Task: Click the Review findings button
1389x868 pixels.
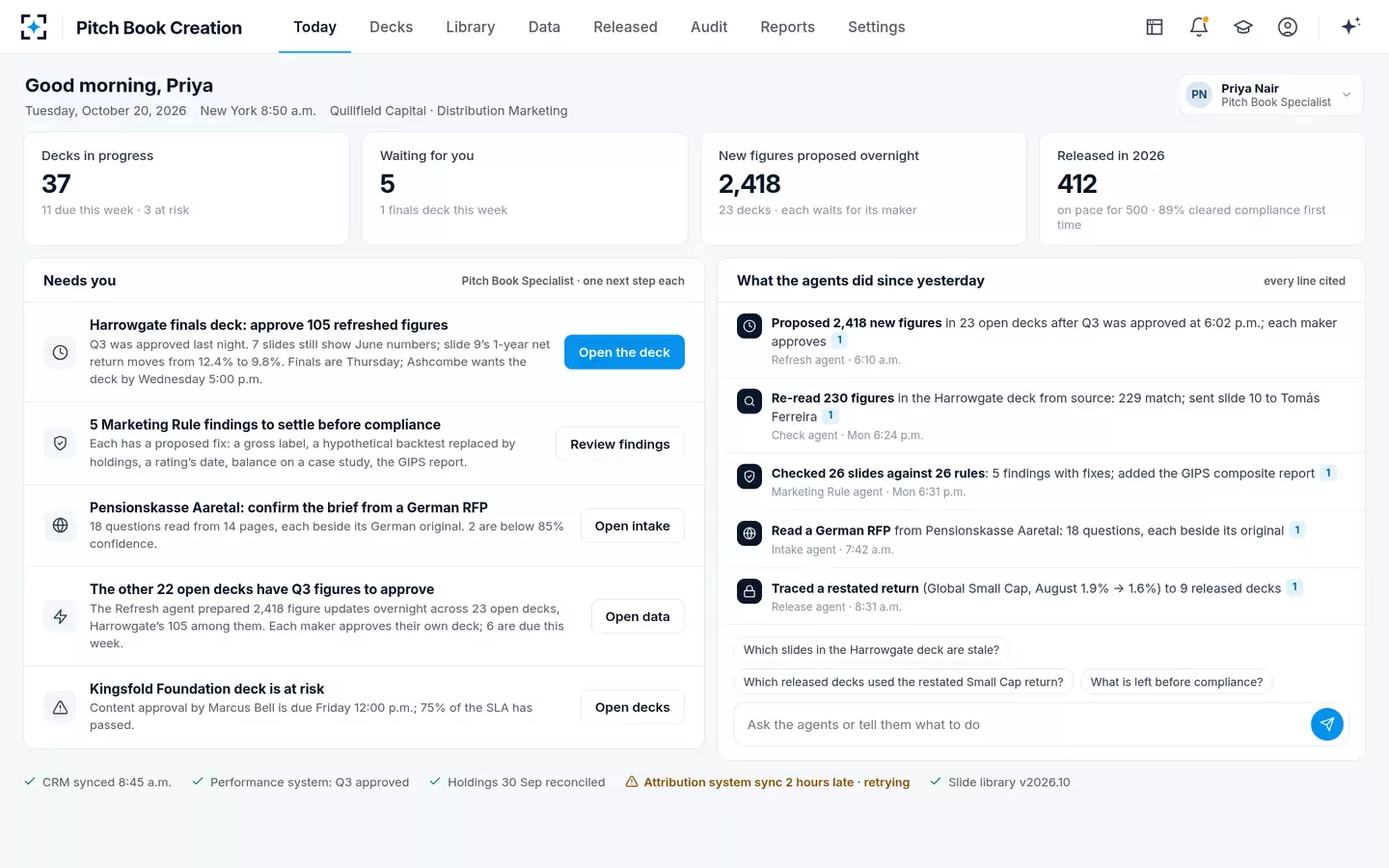Action: click(x=620, y=444)
